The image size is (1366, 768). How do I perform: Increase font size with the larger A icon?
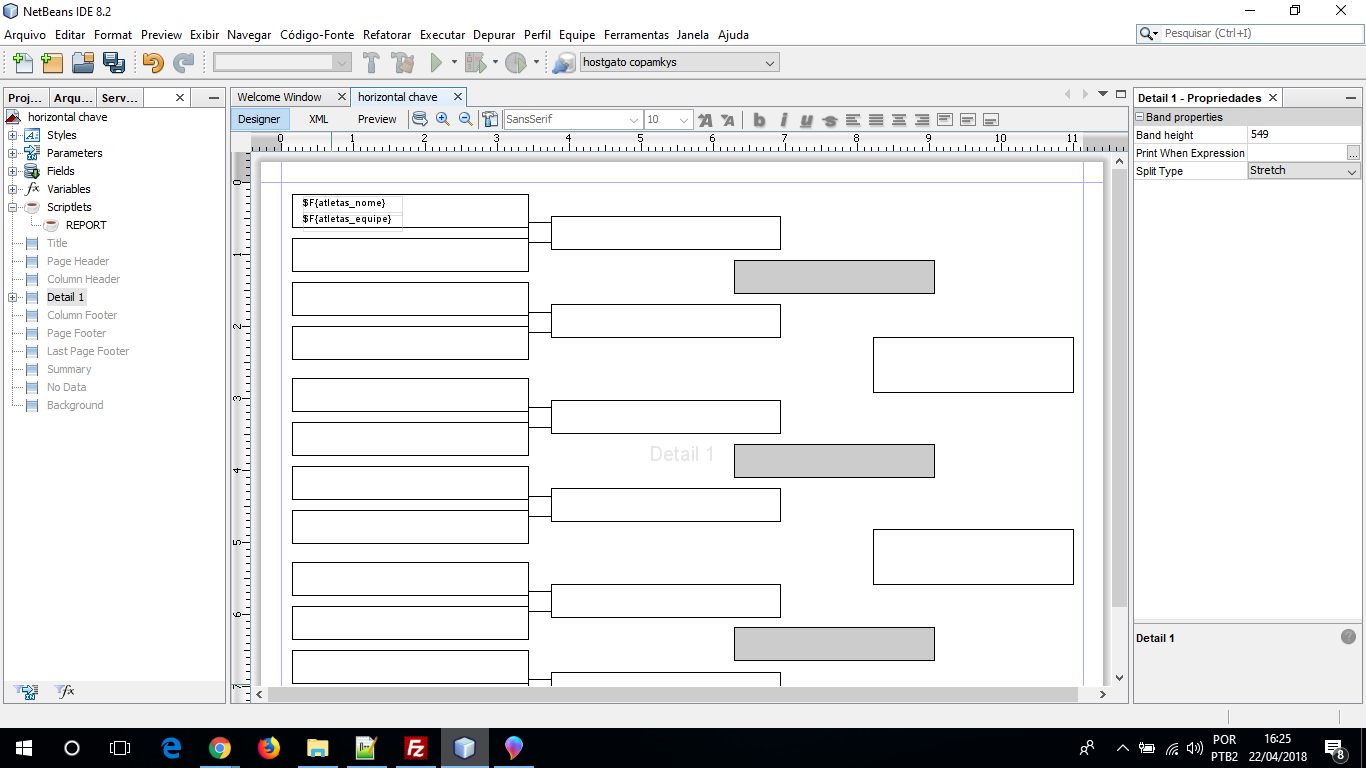pyautogui.click(x=705, y=120)
